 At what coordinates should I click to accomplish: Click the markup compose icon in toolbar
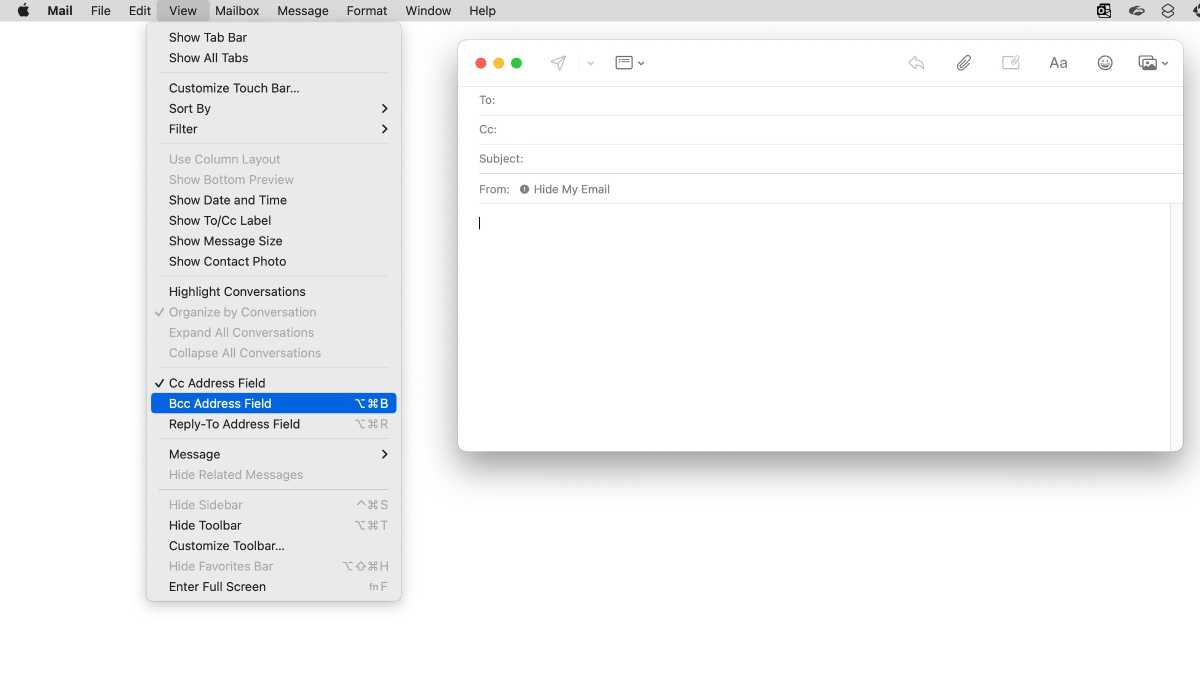click(x=1011, y=63)
